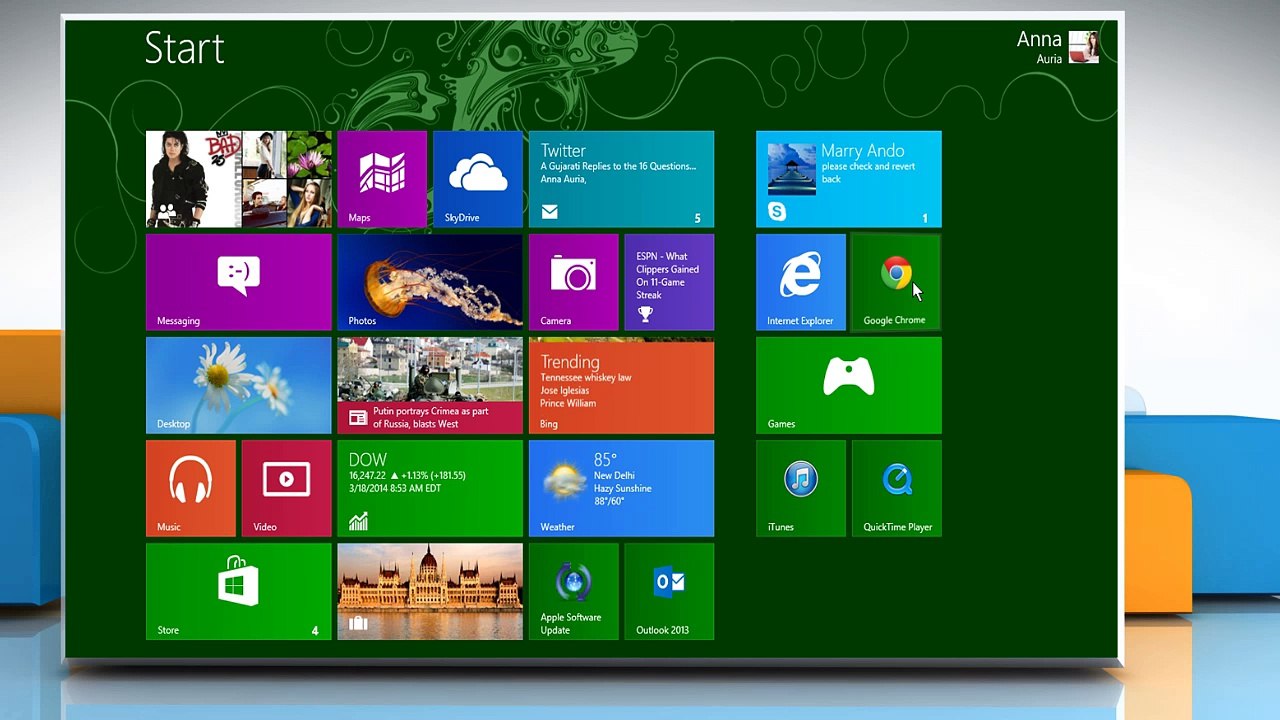Launch QuickTime Player tile
This screenshot has height=720, width=1280.
896,488
